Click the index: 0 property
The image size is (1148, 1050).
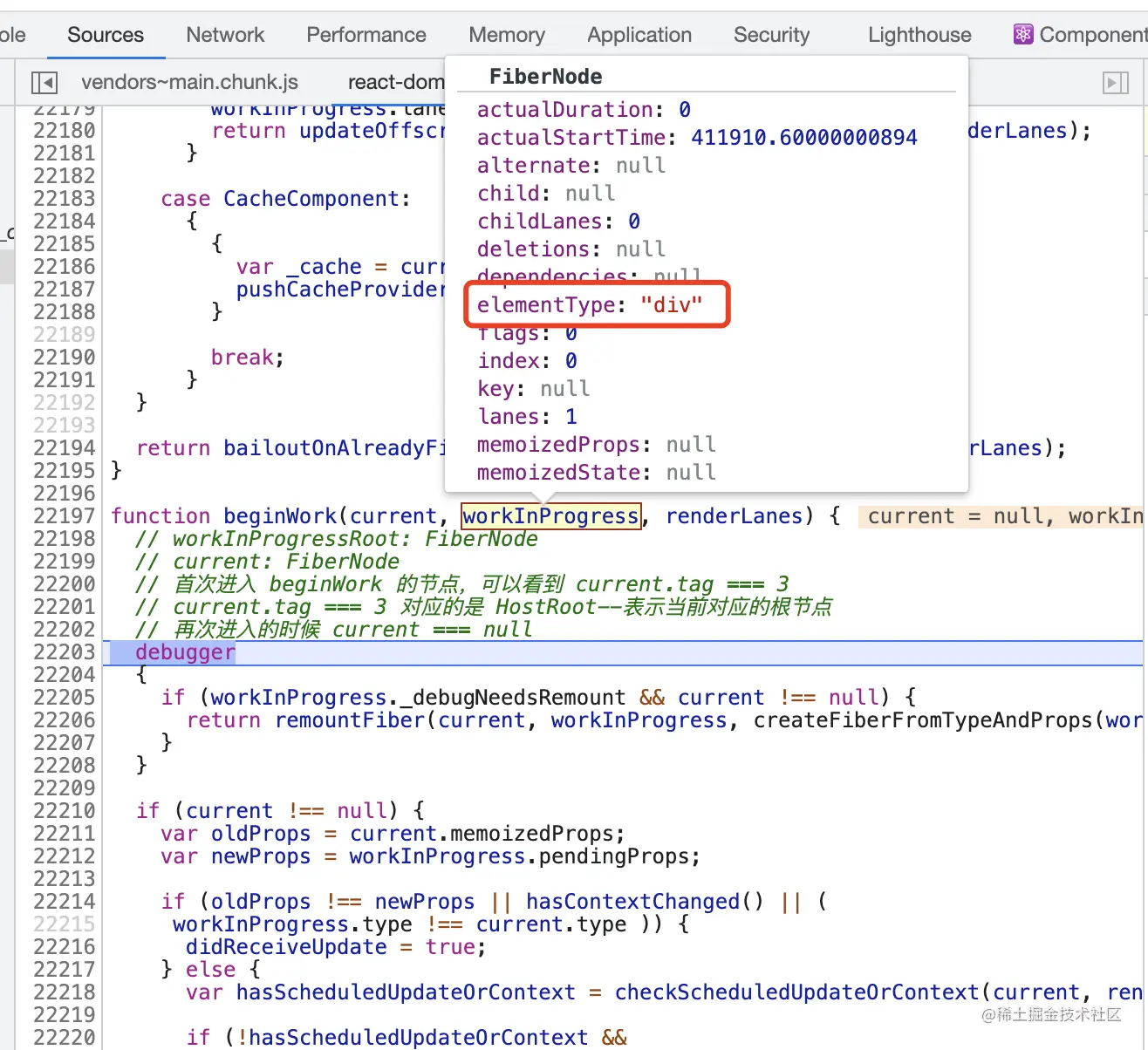(x=527, y=361)
